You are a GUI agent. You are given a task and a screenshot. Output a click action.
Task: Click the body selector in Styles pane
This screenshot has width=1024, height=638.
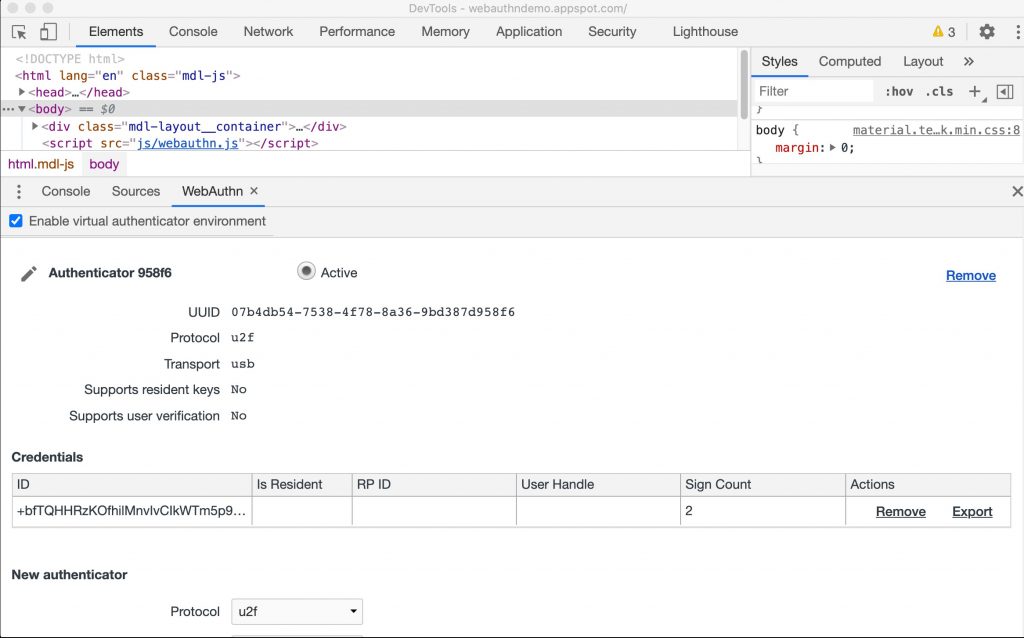[769, 130]
